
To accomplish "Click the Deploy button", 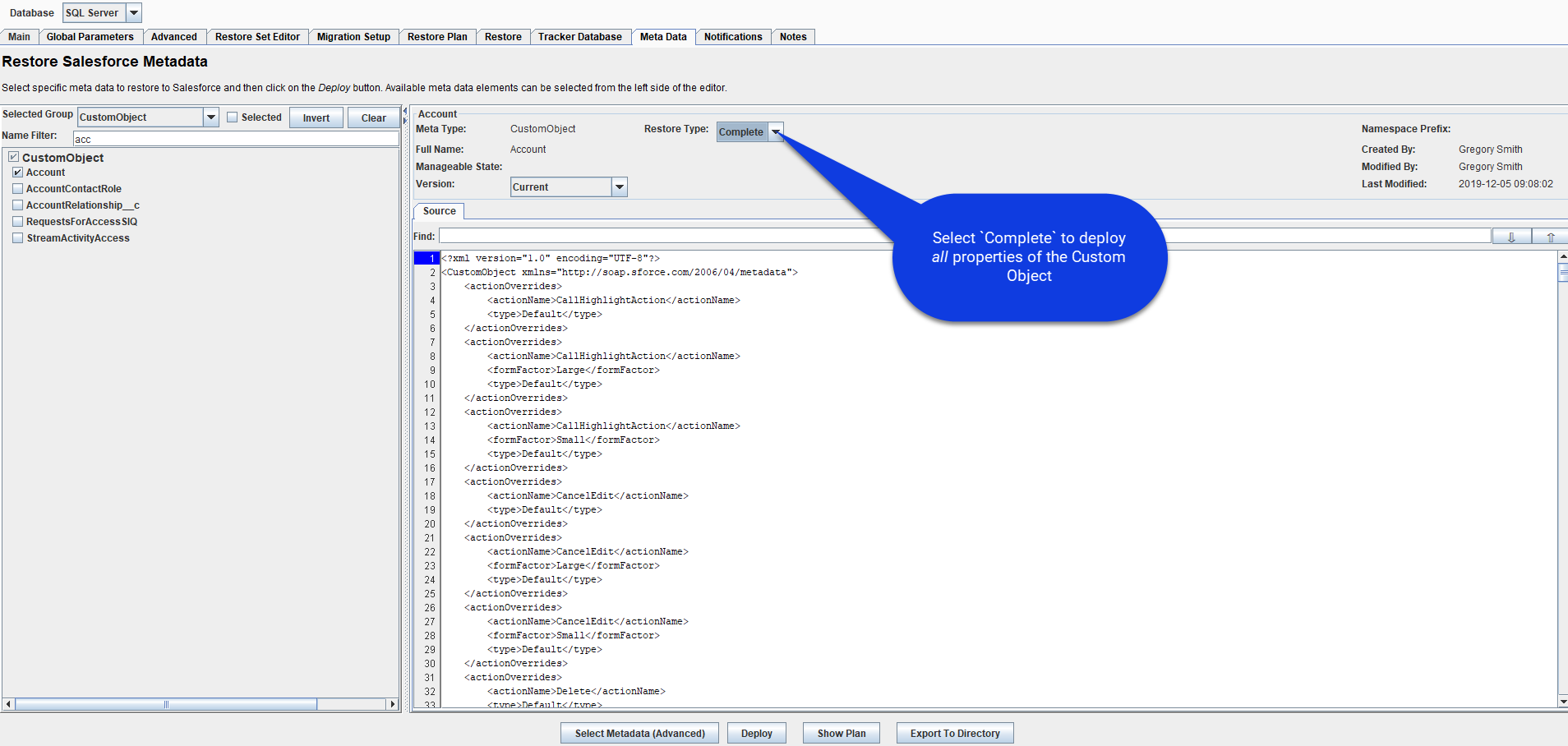I will 757,733.
